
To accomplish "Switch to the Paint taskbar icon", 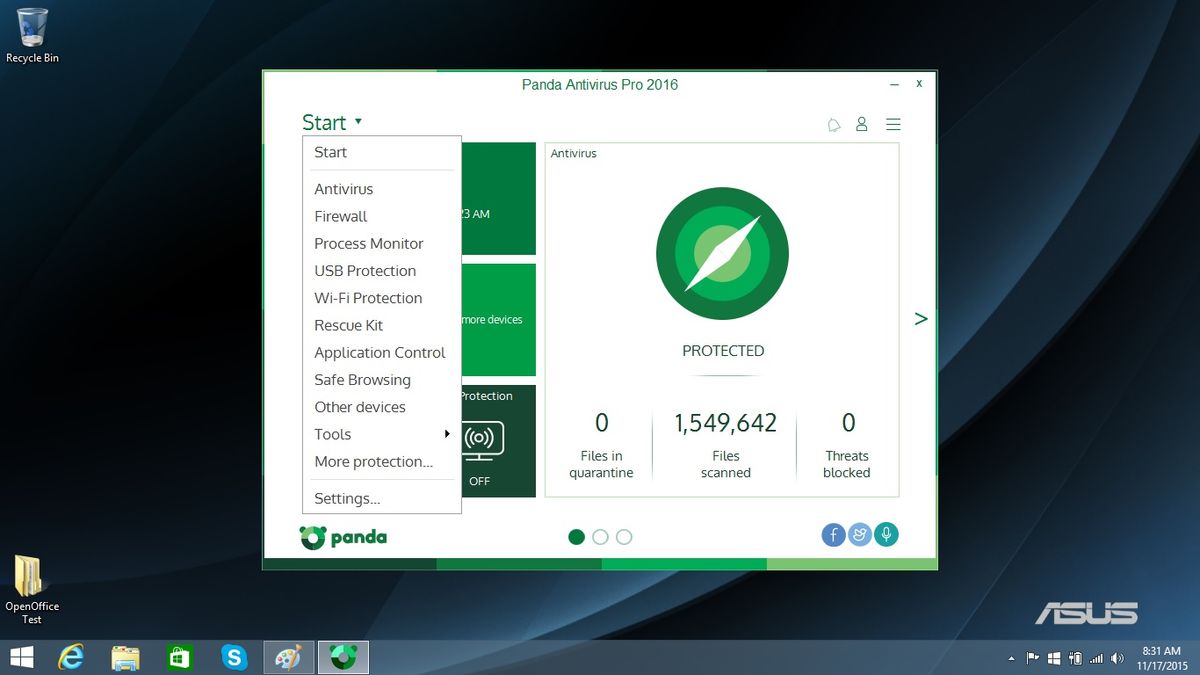I will click(288, 657).
